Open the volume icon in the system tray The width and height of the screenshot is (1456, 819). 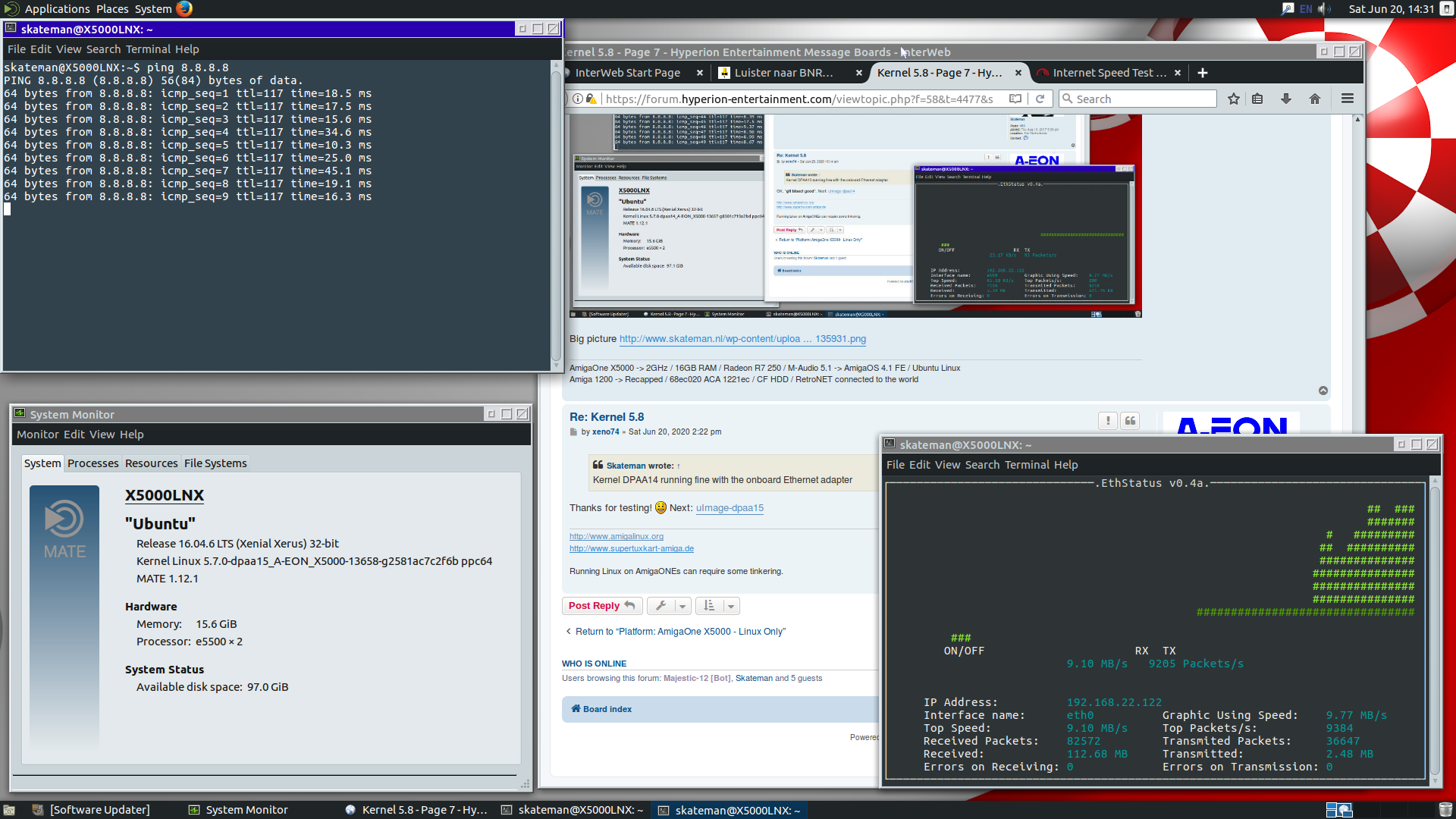click(x=1324, y=9)
